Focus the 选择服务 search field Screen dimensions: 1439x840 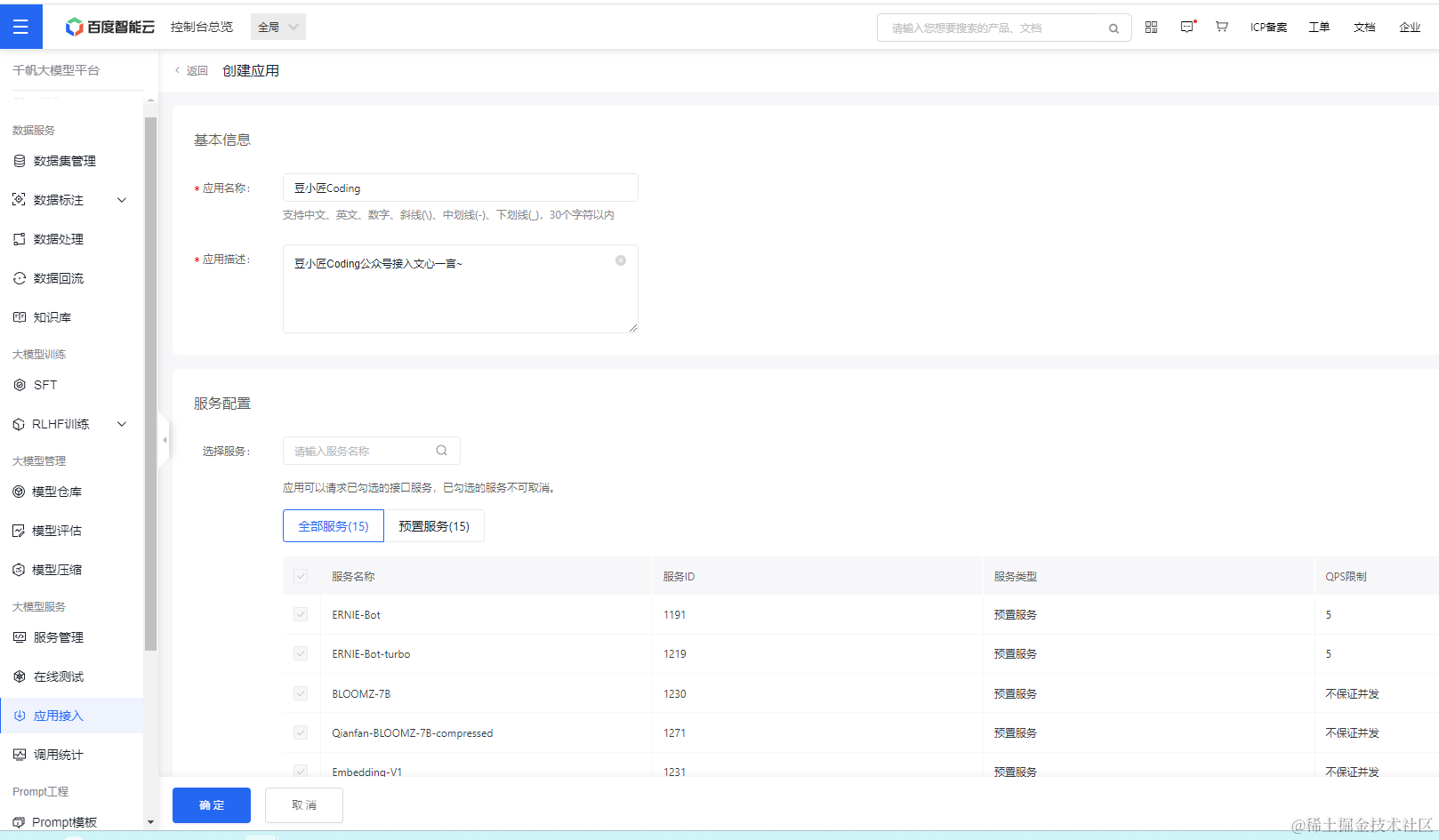pyautogui.click(x=372, y=451)
